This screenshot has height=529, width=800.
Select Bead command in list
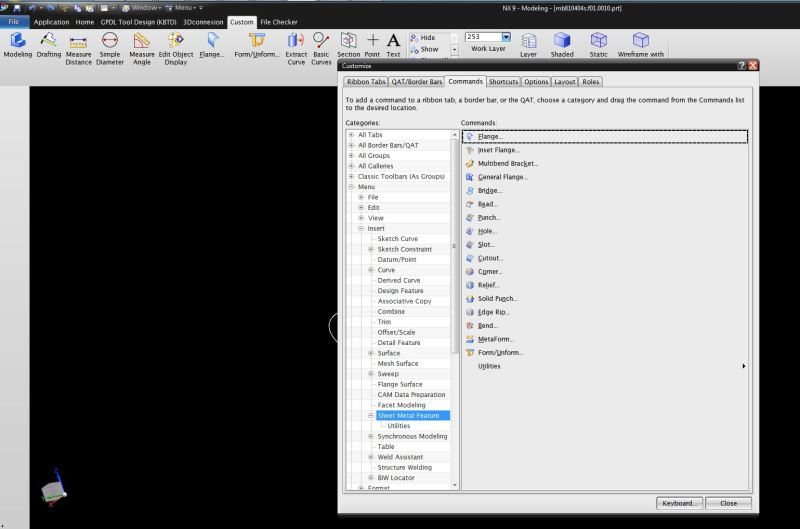pyautogui.click(x=482, y=204)
